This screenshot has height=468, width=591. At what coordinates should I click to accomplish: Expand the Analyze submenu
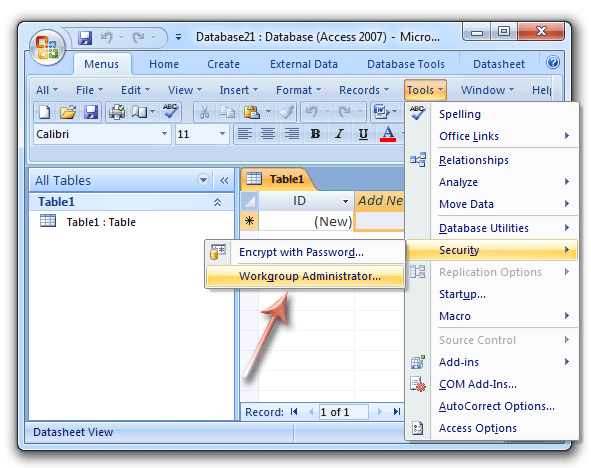click(492, 182)
